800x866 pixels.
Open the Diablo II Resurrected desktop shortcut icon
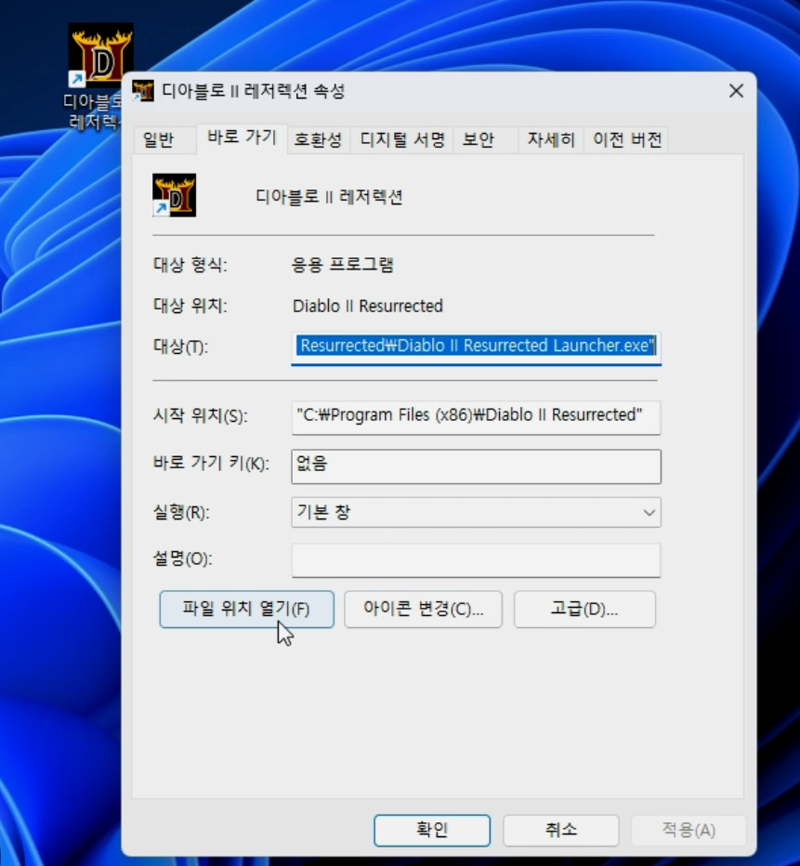tap(100, 55)
